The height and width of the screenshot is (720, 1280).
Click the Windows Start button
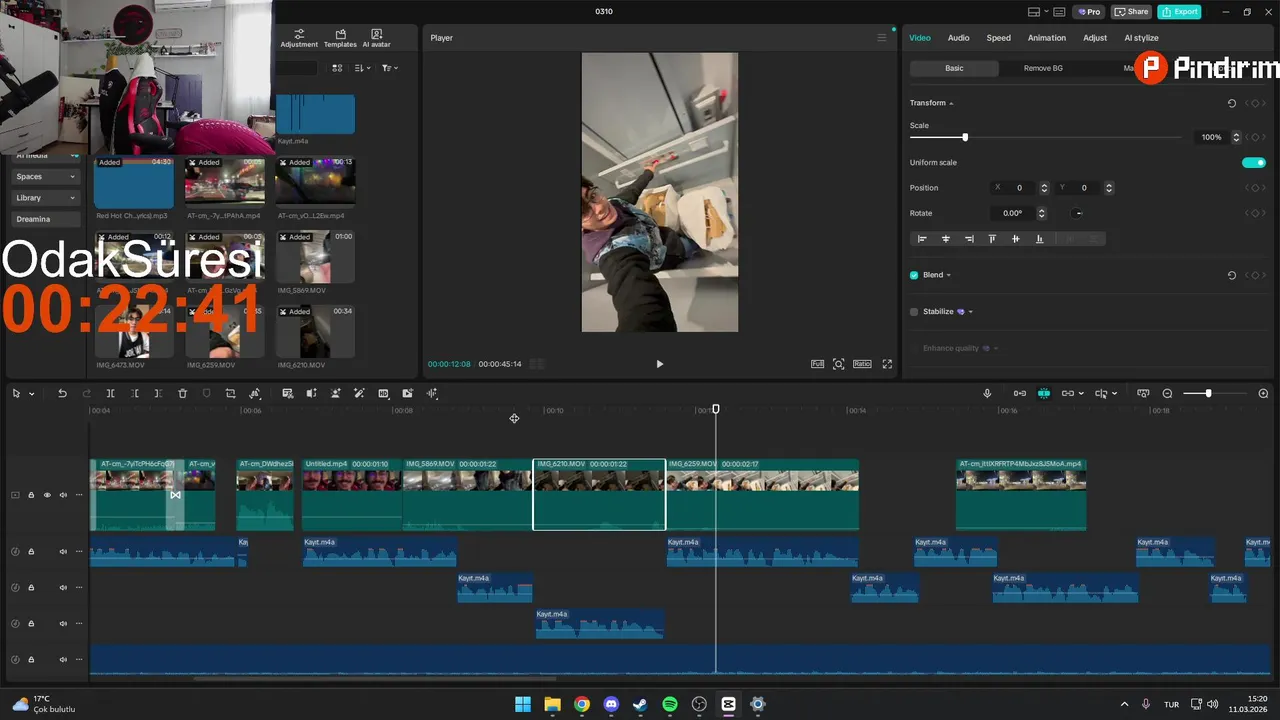523,705
